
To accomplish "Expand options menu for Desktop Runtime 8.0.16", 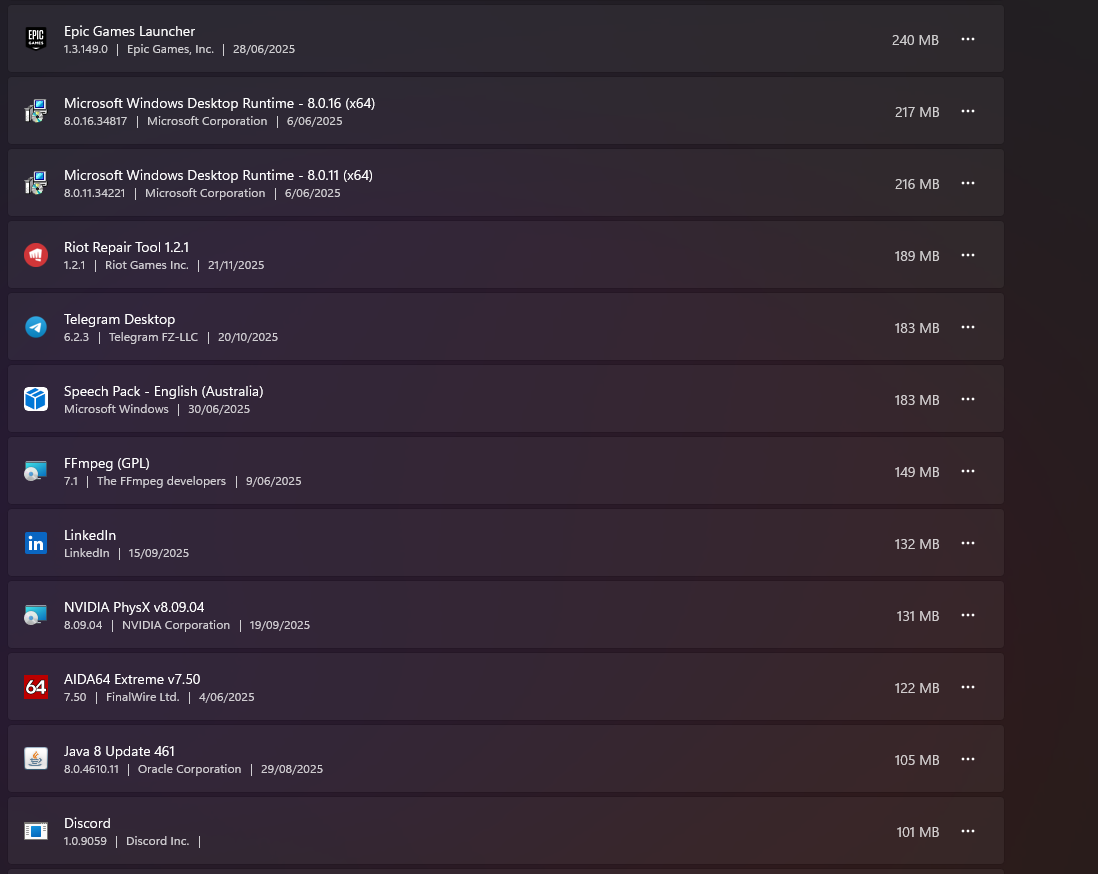I will (968, 111).
